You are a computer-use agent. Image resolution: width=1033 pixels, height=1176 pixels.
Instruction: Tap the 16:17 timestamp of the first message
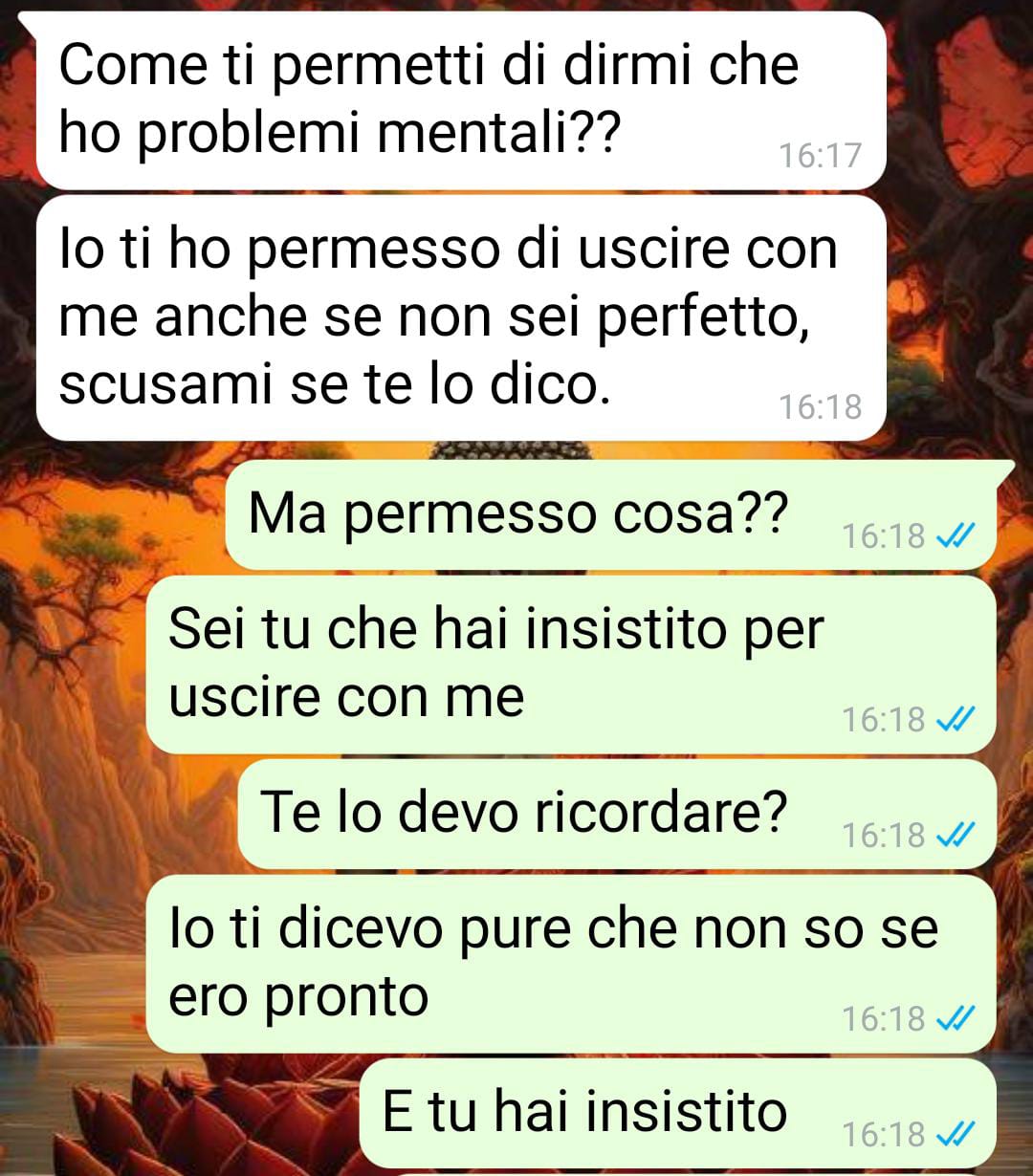point(821,155)
